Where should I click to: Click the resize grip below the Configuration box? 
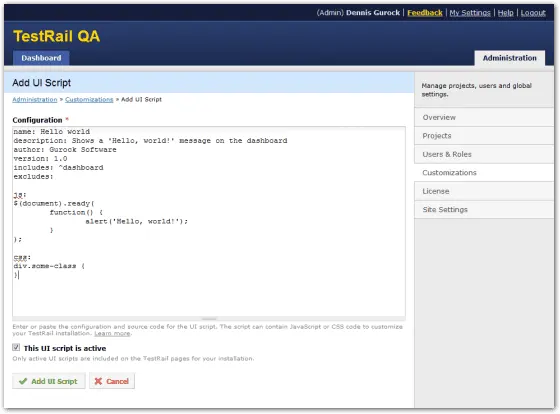209,319
